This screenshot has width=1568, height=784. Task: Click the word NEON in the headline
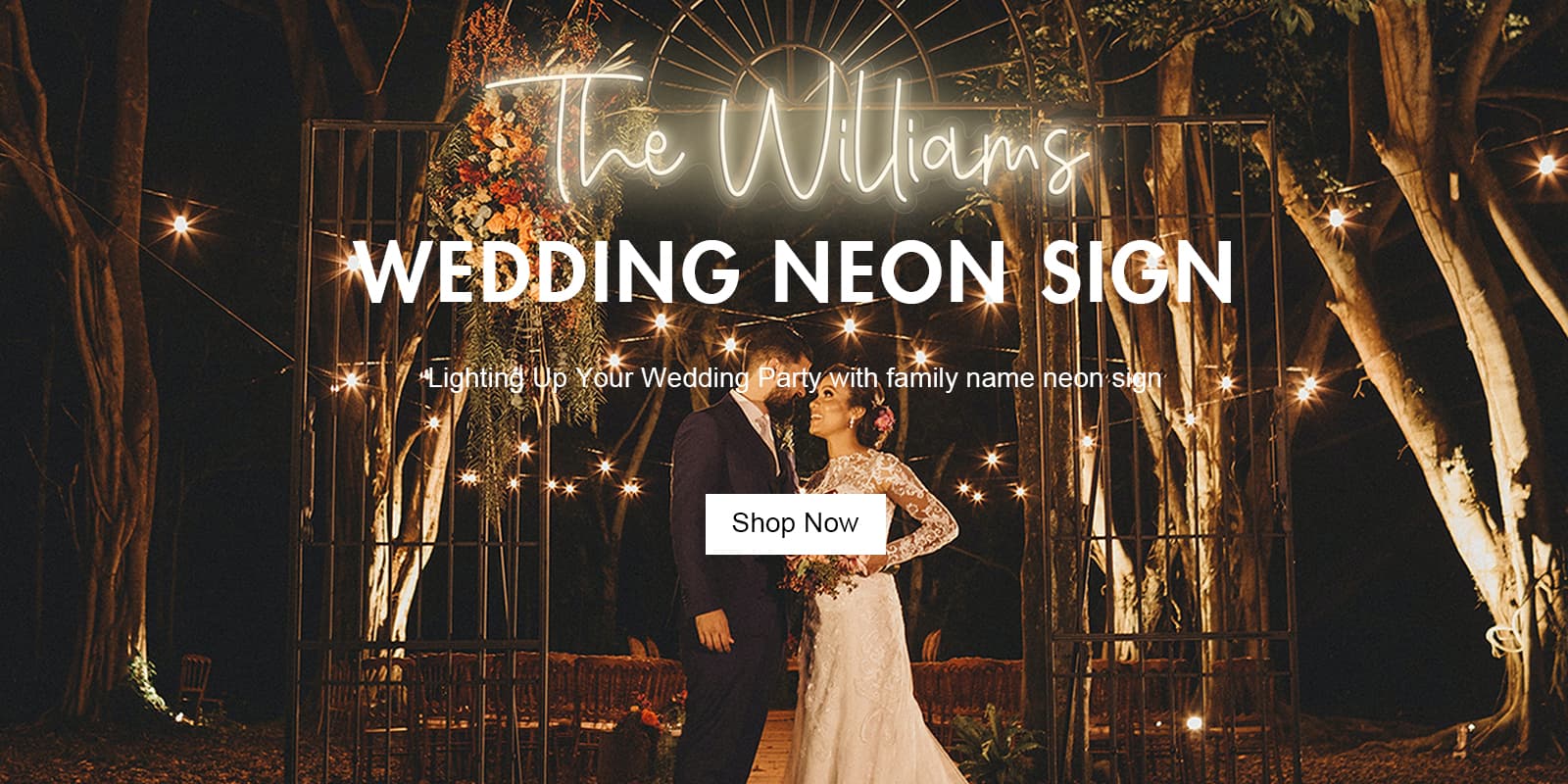889,271
